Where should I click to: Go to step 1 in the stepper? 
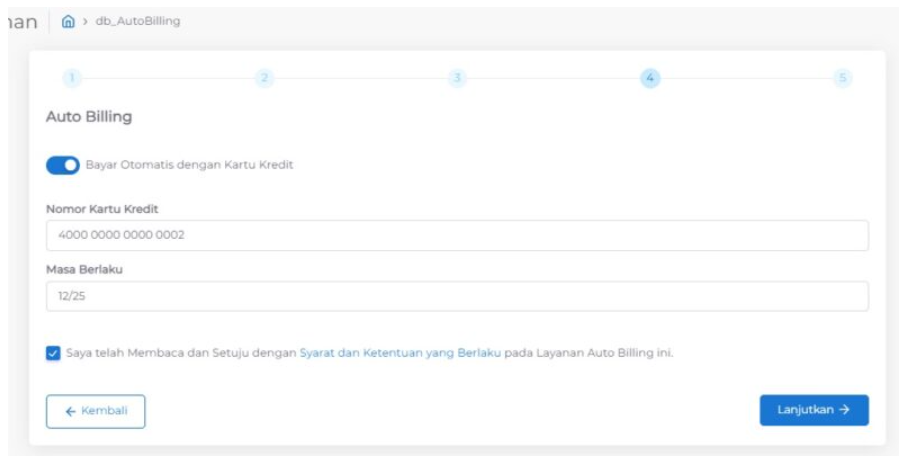72,78
